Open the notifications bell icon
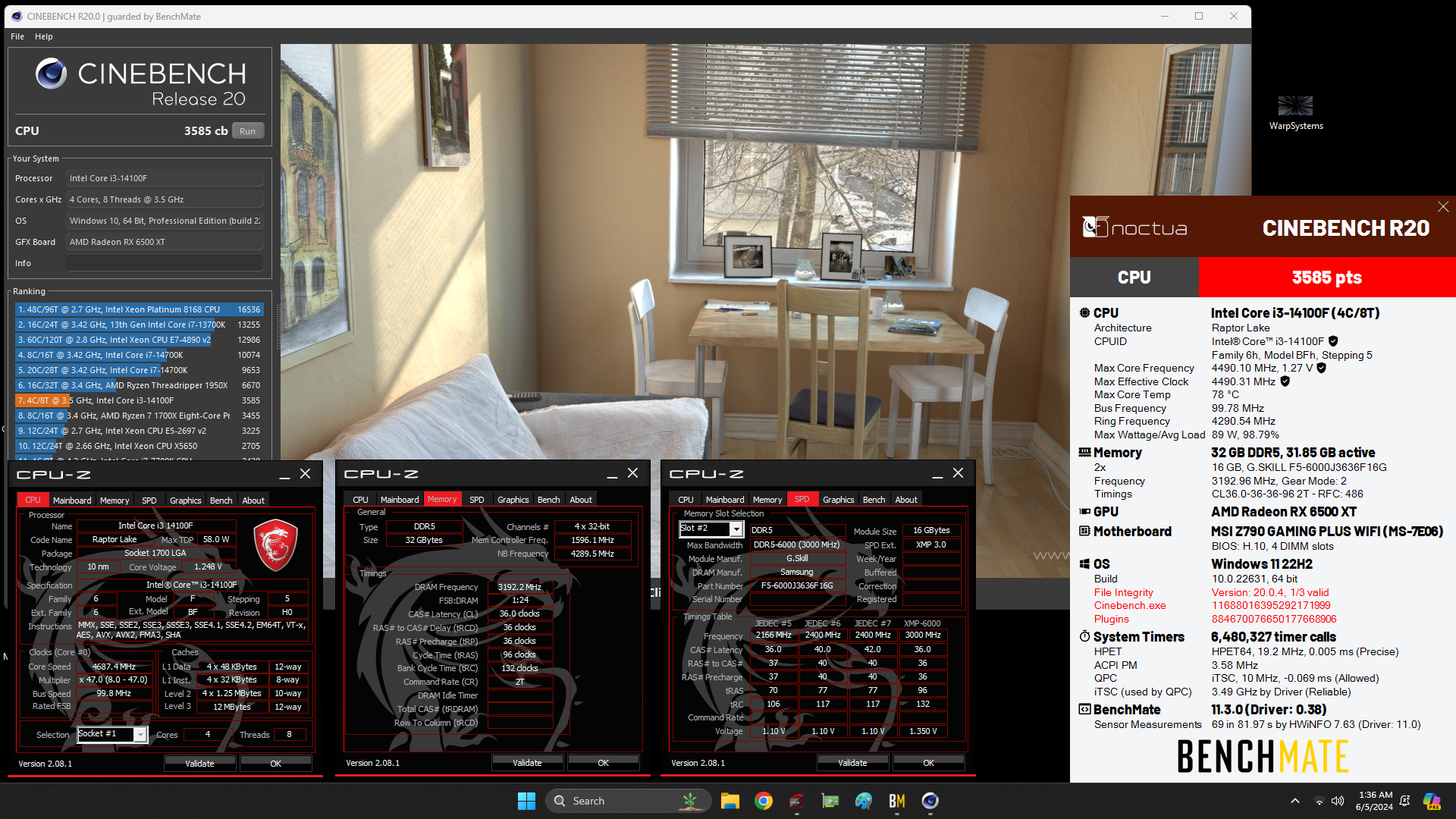Screen dimensions: 1456x819 pyautogui.click(x=1404, y=801)
